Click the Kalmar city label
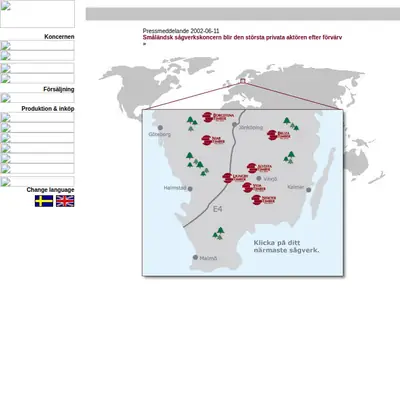Viewport: 400px width, 400px height. pyautogui.click(x=296, y=187)
